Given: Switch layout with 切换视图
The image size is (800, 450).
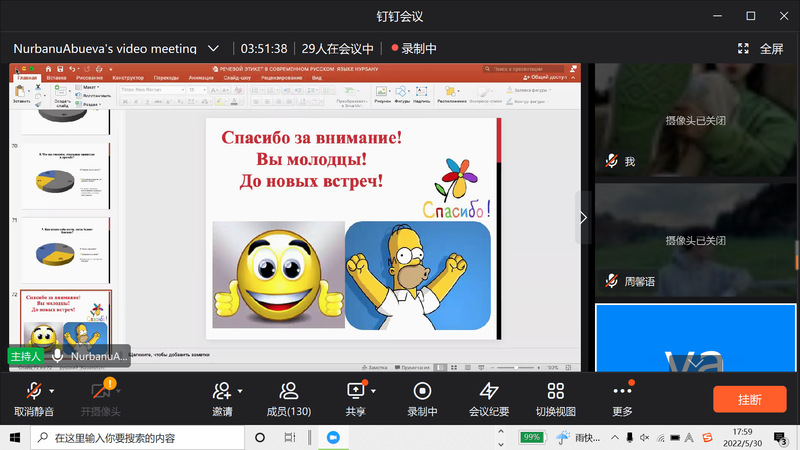Looking at the screenshot, I should [x=556, y=399].
